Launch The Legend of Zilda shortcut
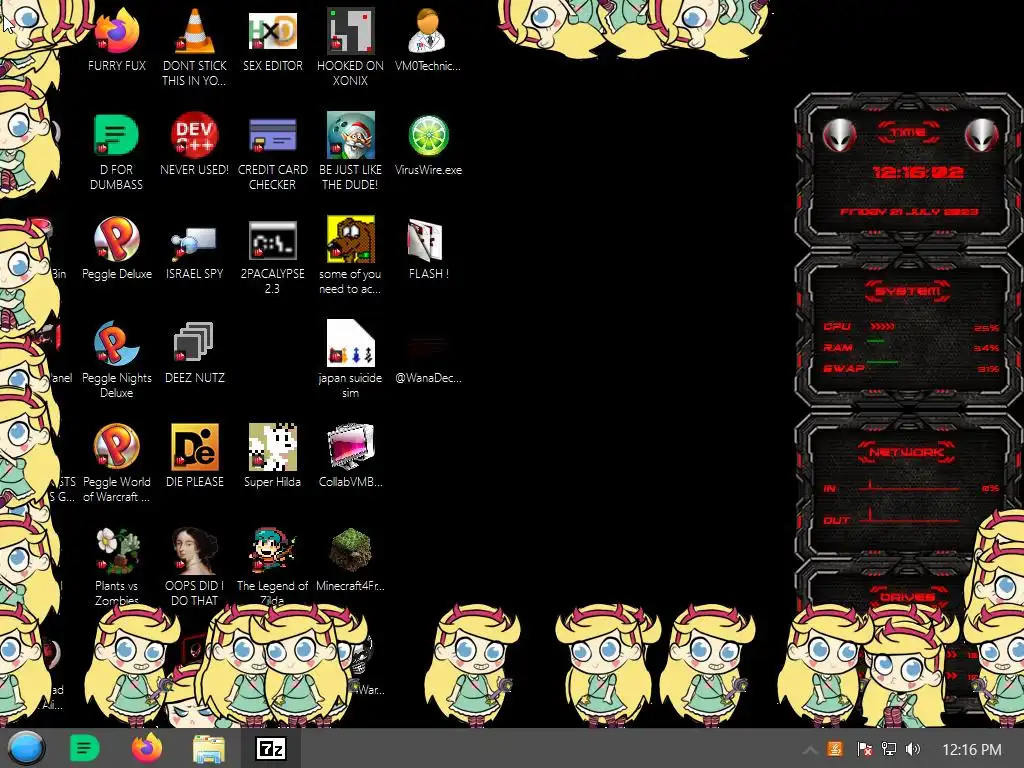The image size is (1024, 768). click(273, 551)
